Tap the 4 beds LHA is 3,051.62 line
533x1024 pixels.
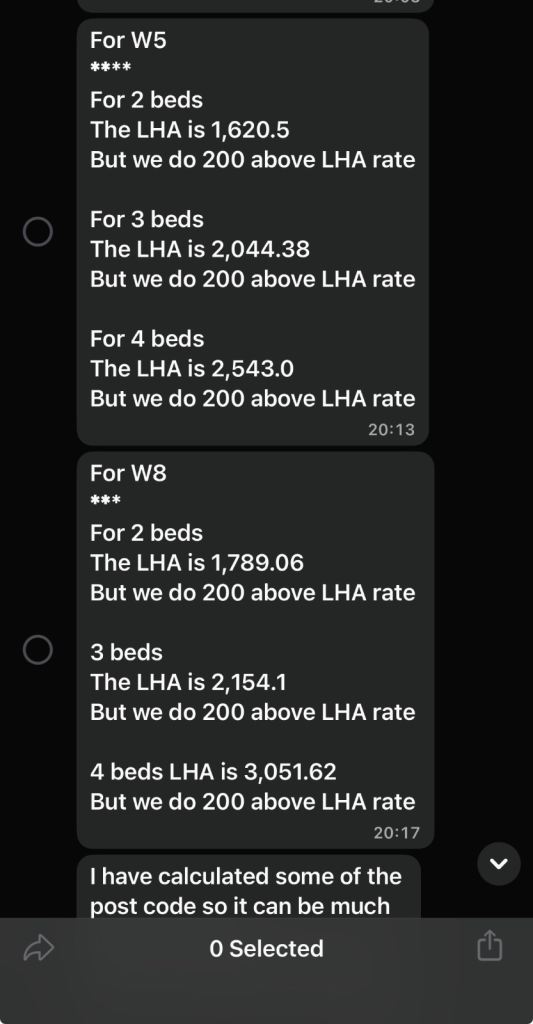pos(214,772)
